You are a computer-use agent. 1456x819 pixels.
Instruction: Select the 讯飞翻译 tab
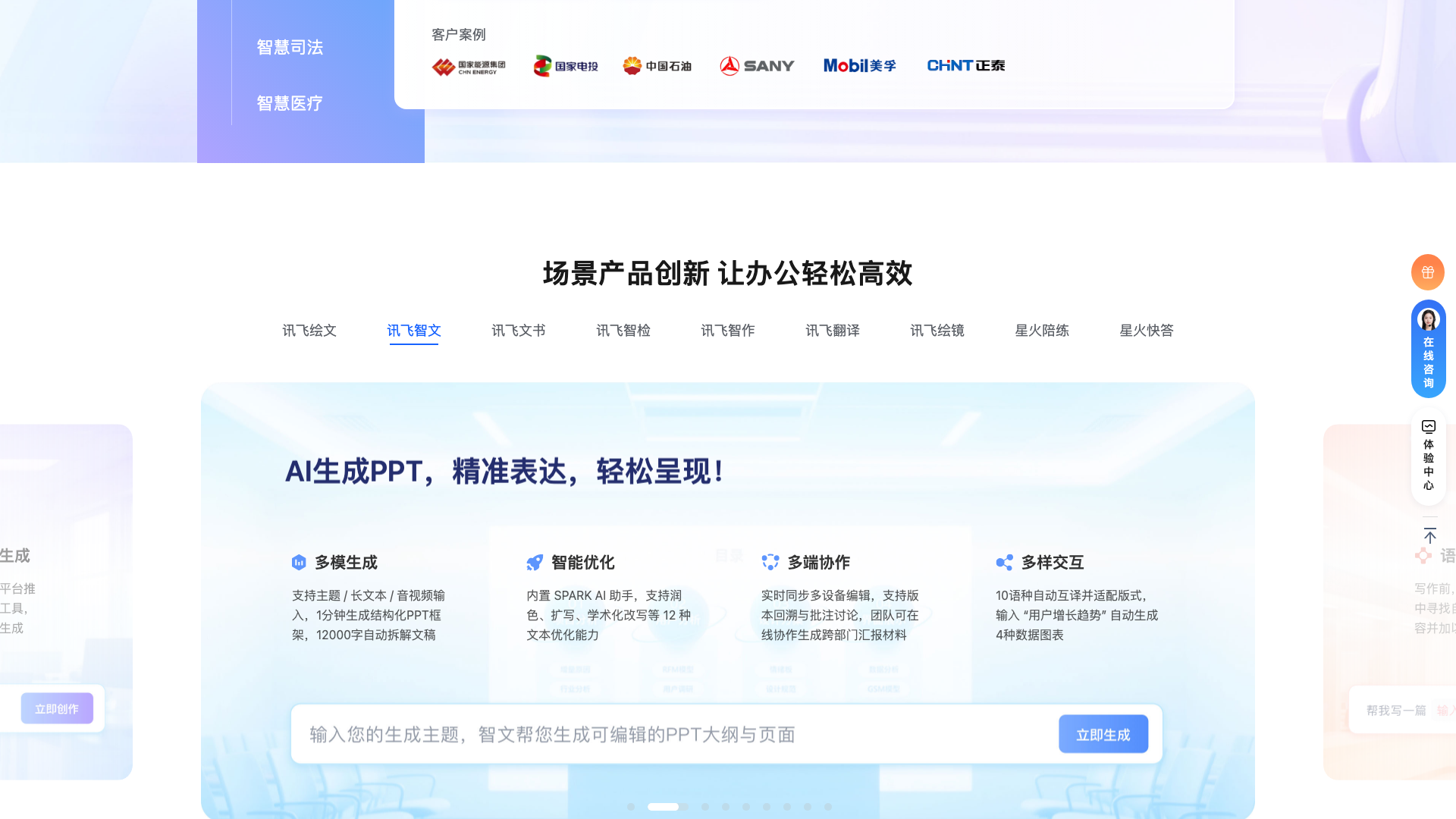[x=833, y=331]
